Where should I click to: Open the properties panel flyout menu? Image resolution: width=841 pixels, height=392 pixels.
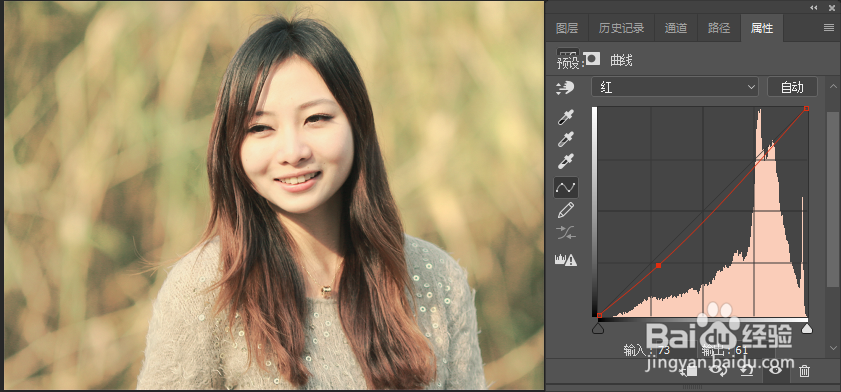[x=829, y=28]
